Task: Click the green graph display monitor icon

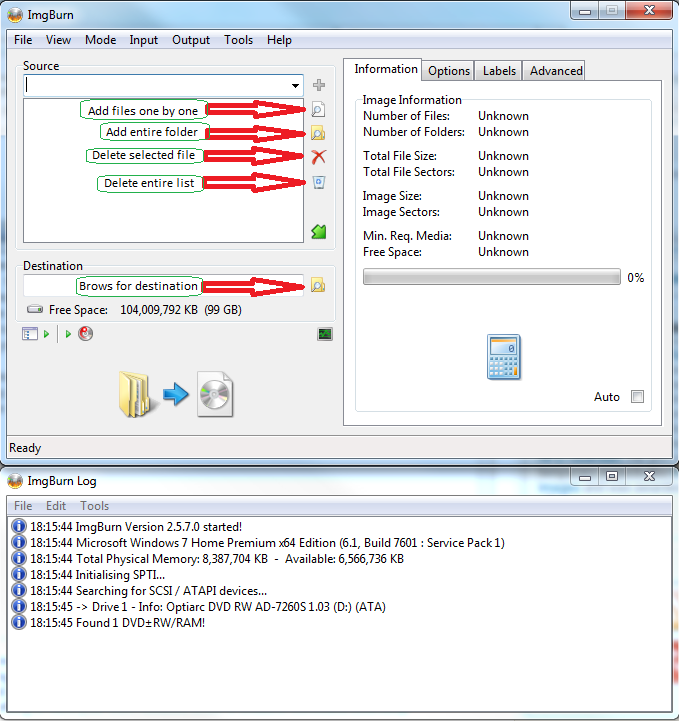Action: [x=325, y=334]
